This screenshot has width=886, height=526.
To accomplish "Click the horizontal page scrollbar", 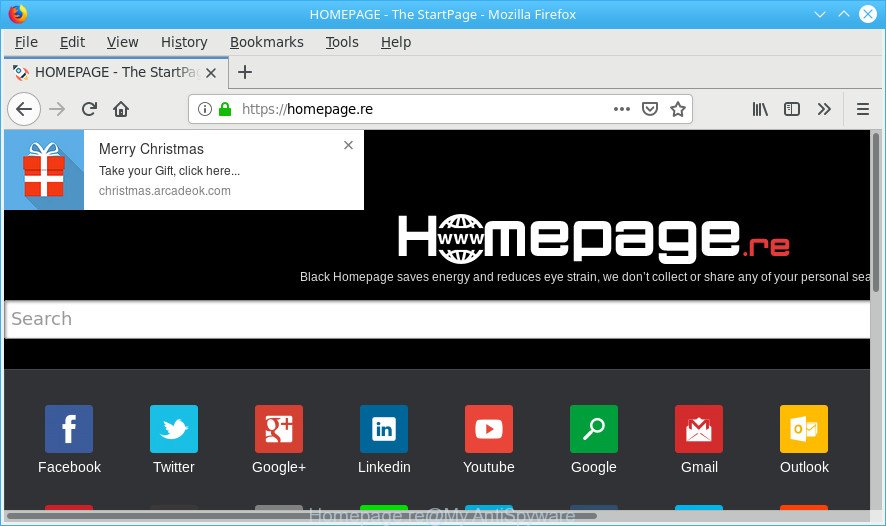I will tap(301, 516).
